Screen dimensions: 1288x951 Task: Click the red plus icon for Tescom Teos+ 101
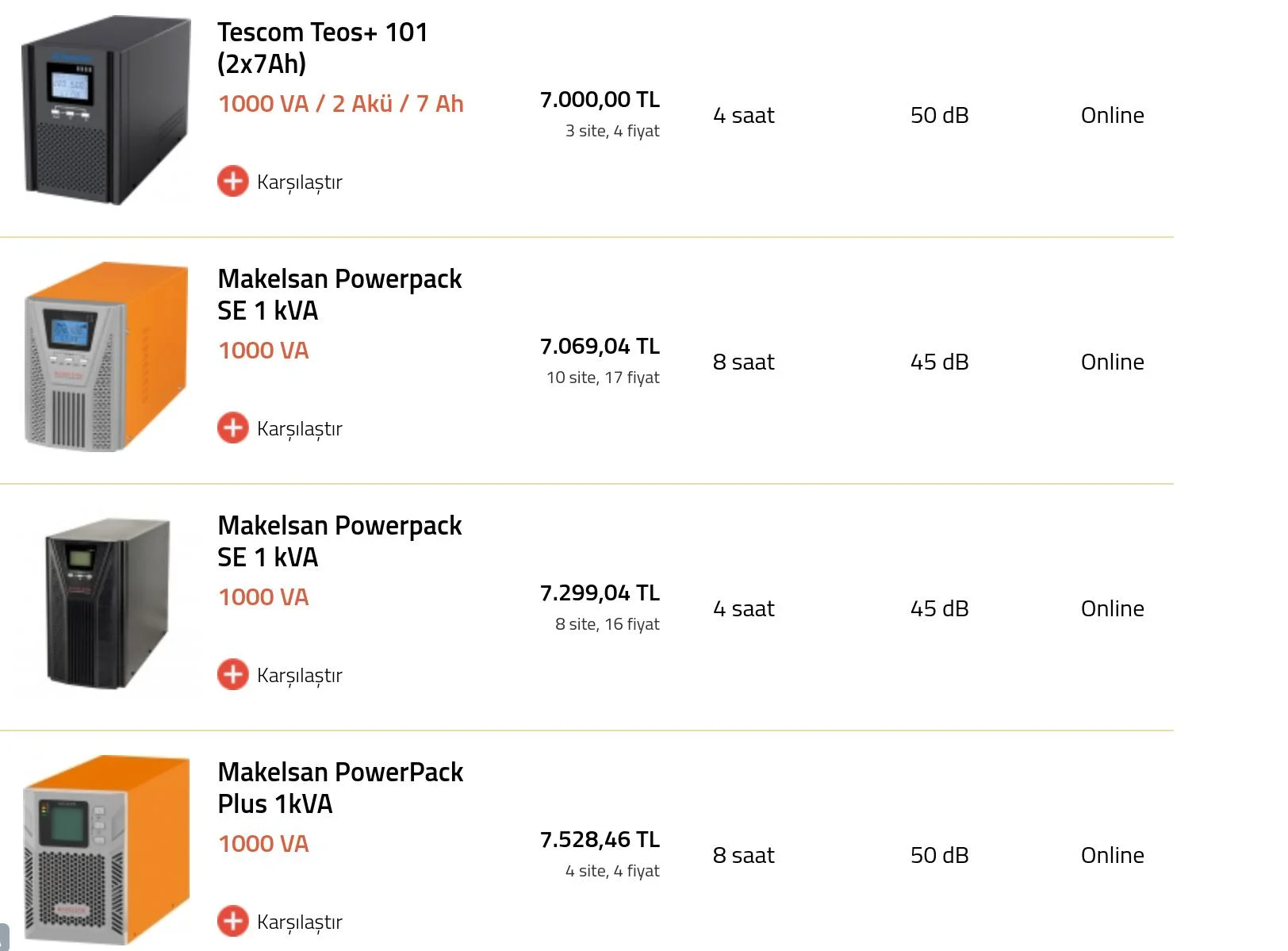point(232,182)
